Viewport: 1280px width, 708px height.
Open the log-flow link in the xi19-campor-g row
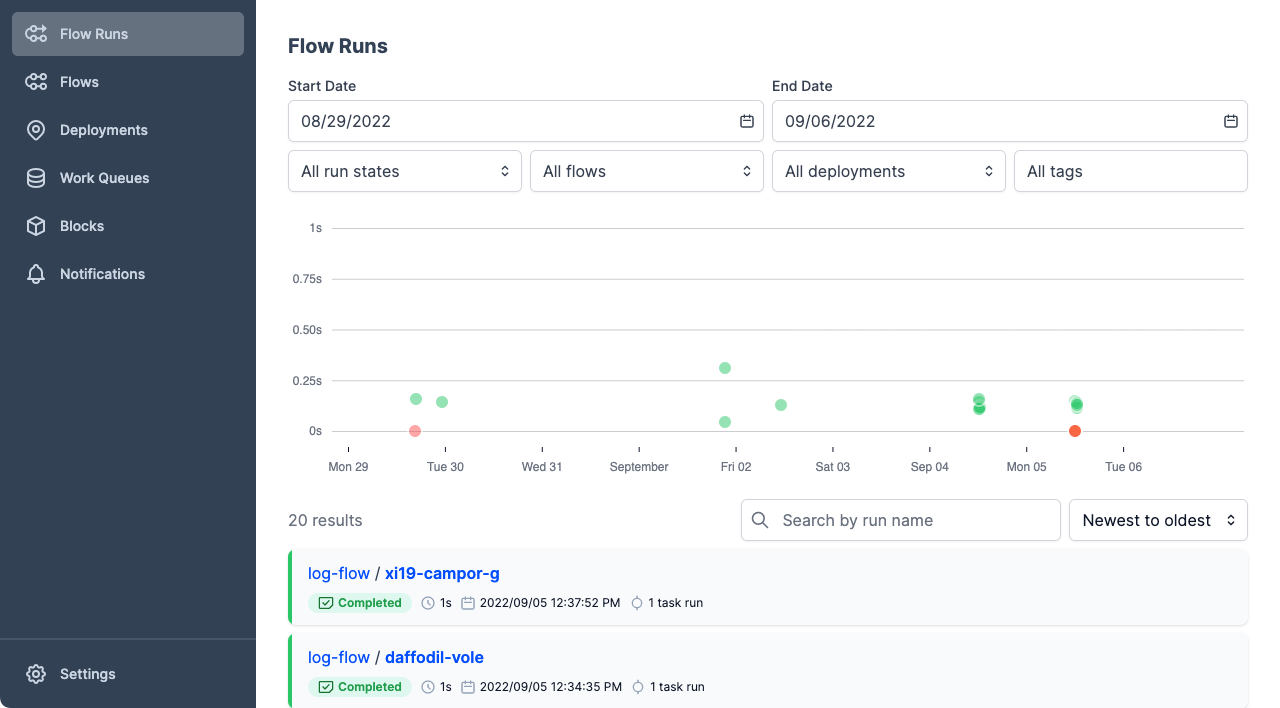click(x=339, y=574)
